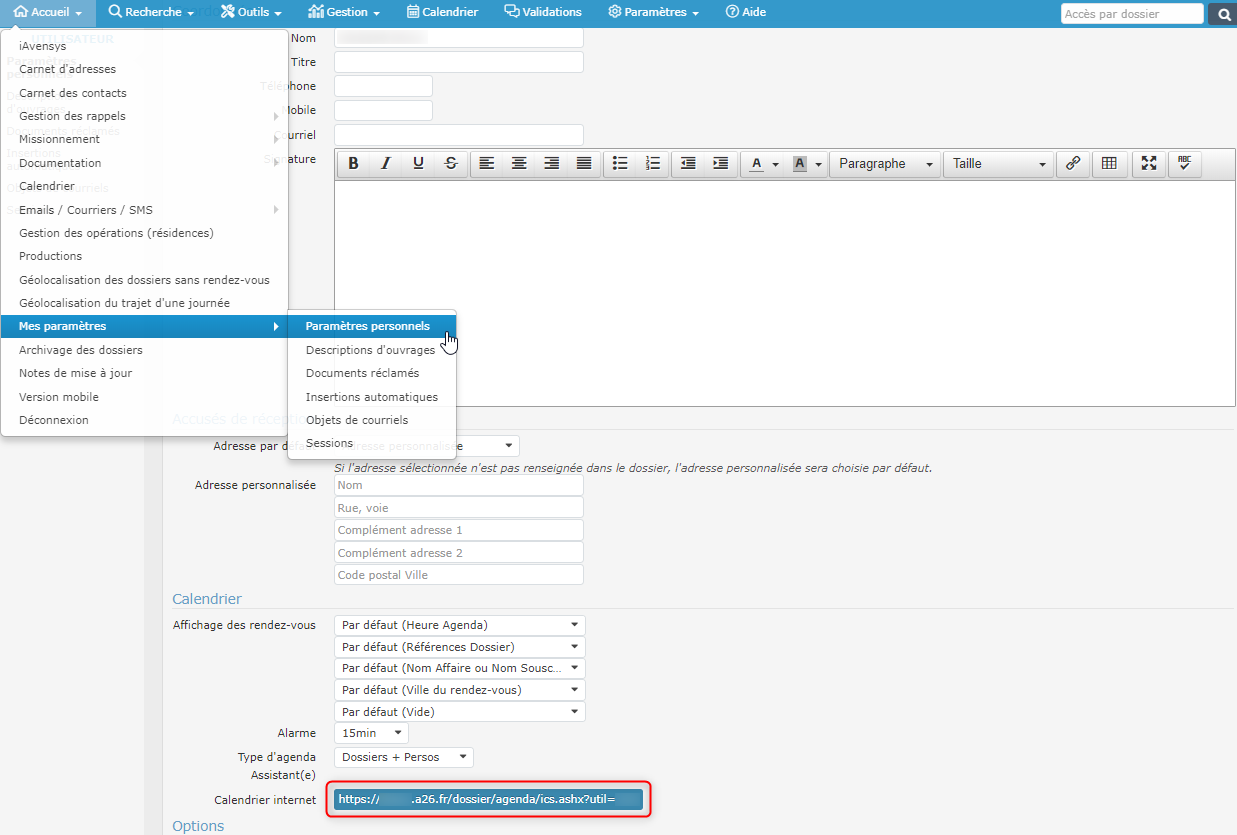The image size is (1237, 835).
Task: Switch the editor to fullscreen mode
Action: [x=1149, y=164]
